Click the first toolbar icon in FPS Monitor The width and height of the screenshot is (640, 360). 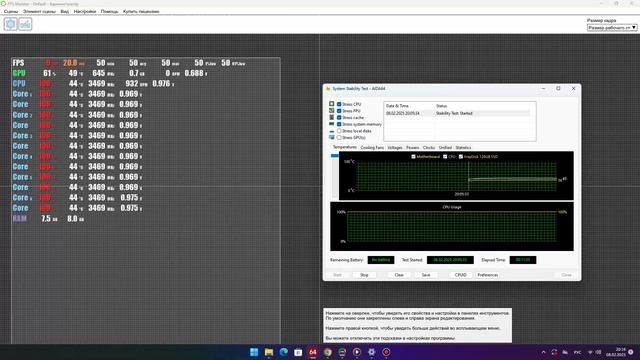tap(11, 24)
